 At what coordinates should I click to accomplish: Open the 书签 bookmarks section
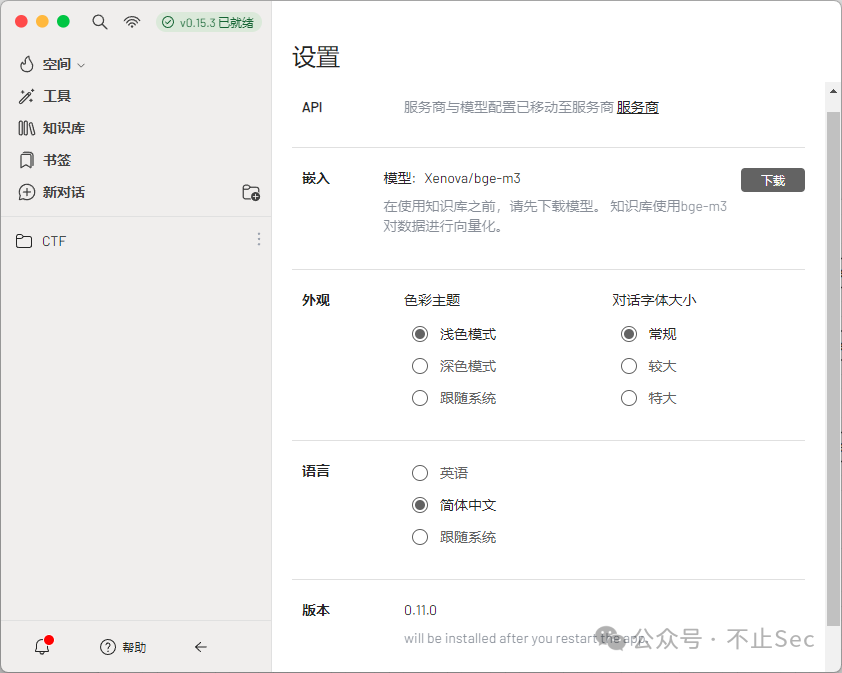click(x=55, y=159)
